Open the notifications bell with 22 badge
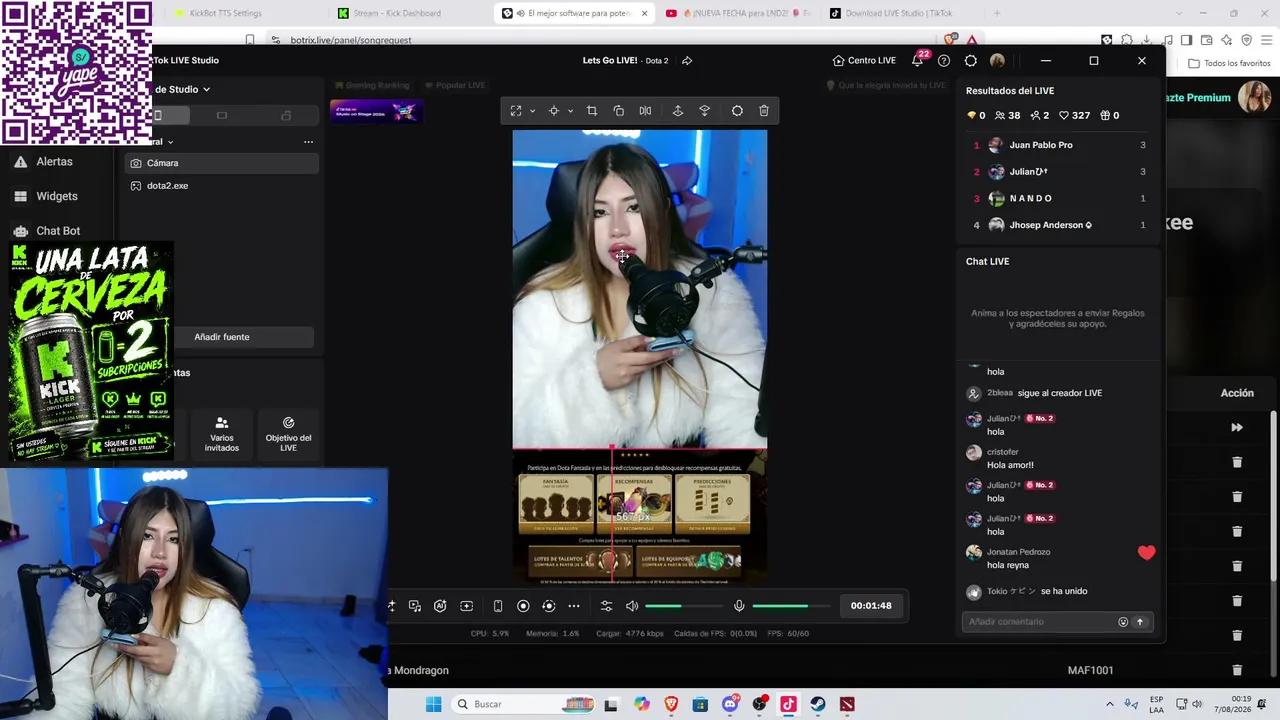Viewport: 1280px width, 720px height. [x=917, y=61]
